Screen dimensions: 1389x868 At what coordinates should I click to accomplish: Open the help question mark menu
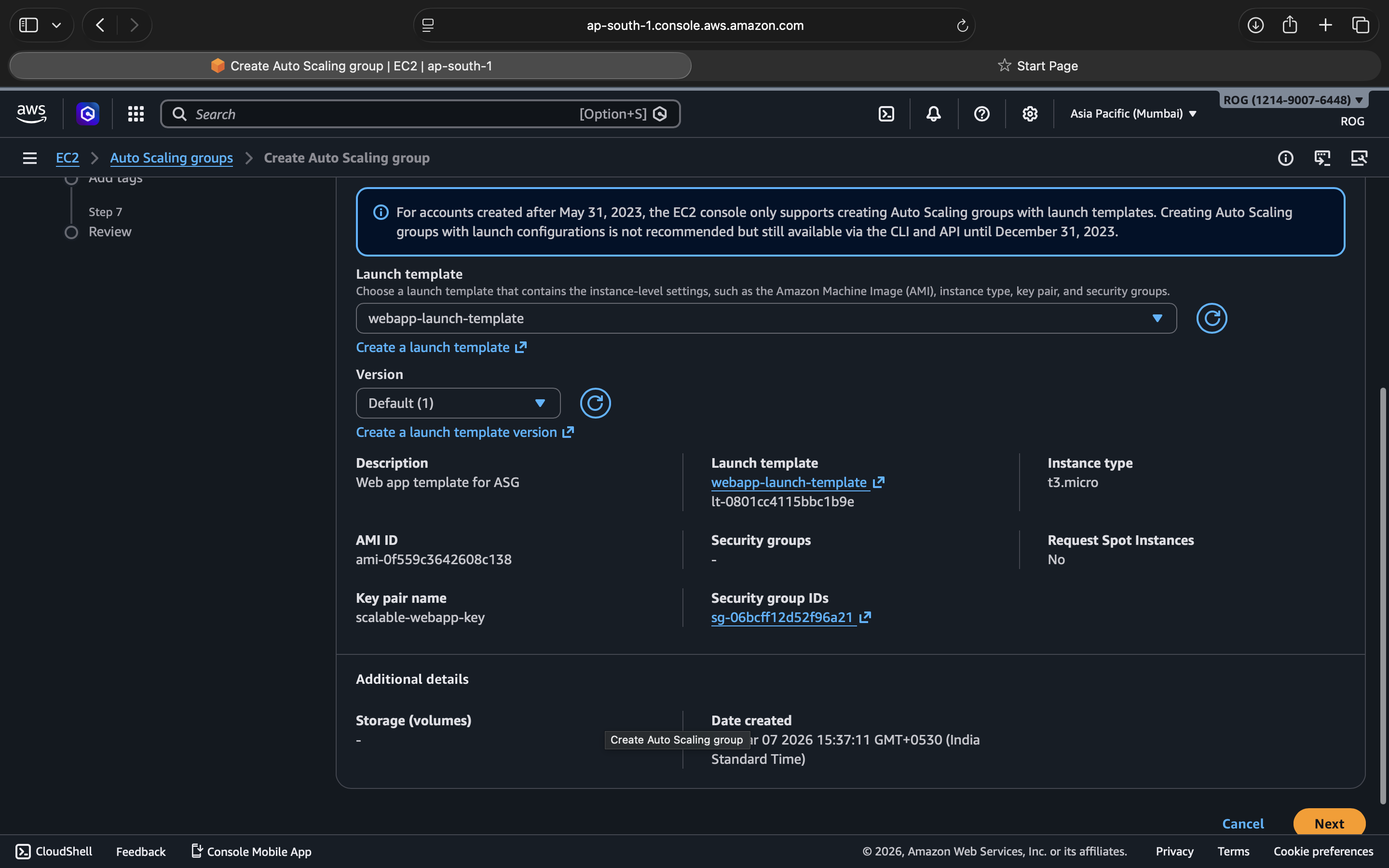(x=981, y=114)
